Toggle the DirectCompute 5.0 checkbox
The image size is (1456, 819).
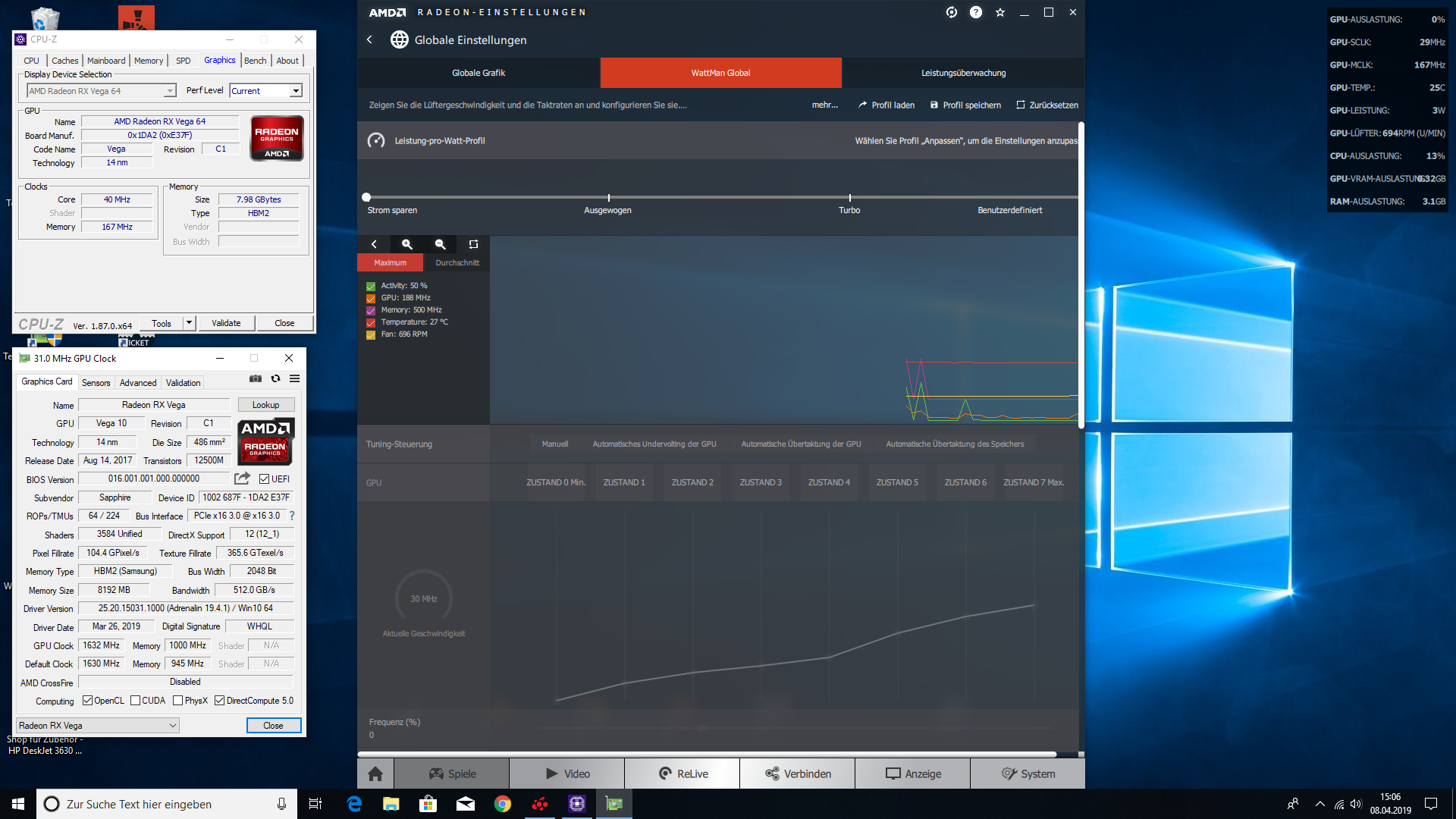[x=219, y=701]
